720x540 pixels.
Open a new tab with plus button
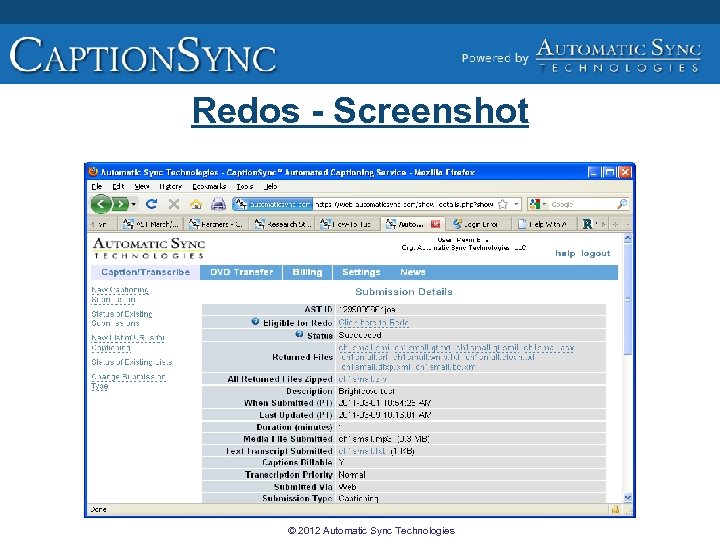pyautogui.click(x=615, y=224)
